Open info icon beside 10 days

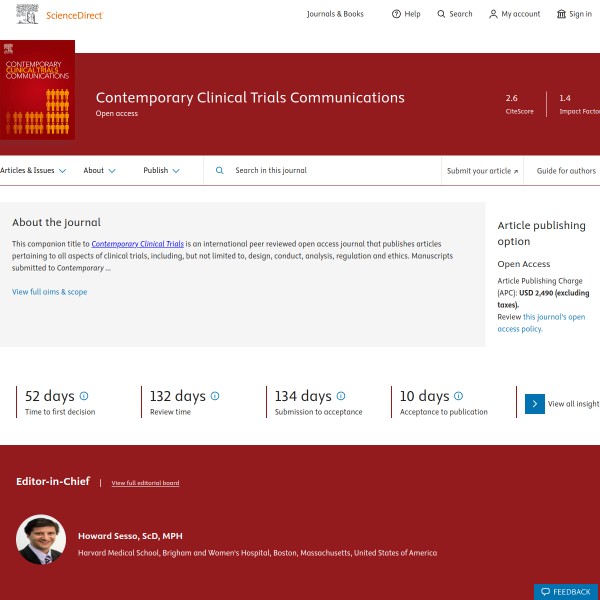tap(459, 396)
